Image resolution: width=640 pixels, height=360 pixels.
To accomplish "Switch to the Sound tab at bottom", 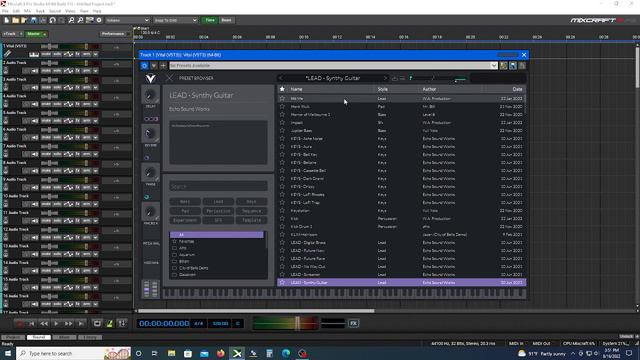I will point(39,337).
